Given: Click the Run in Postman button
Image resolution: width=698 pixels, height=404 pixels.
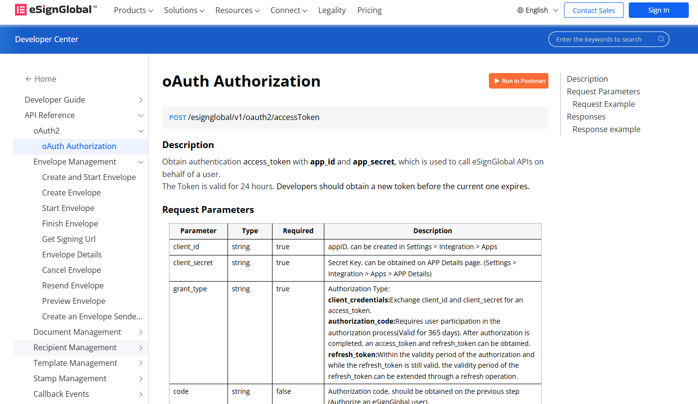Looking at the screenshot, I should (x=518, y=81).
